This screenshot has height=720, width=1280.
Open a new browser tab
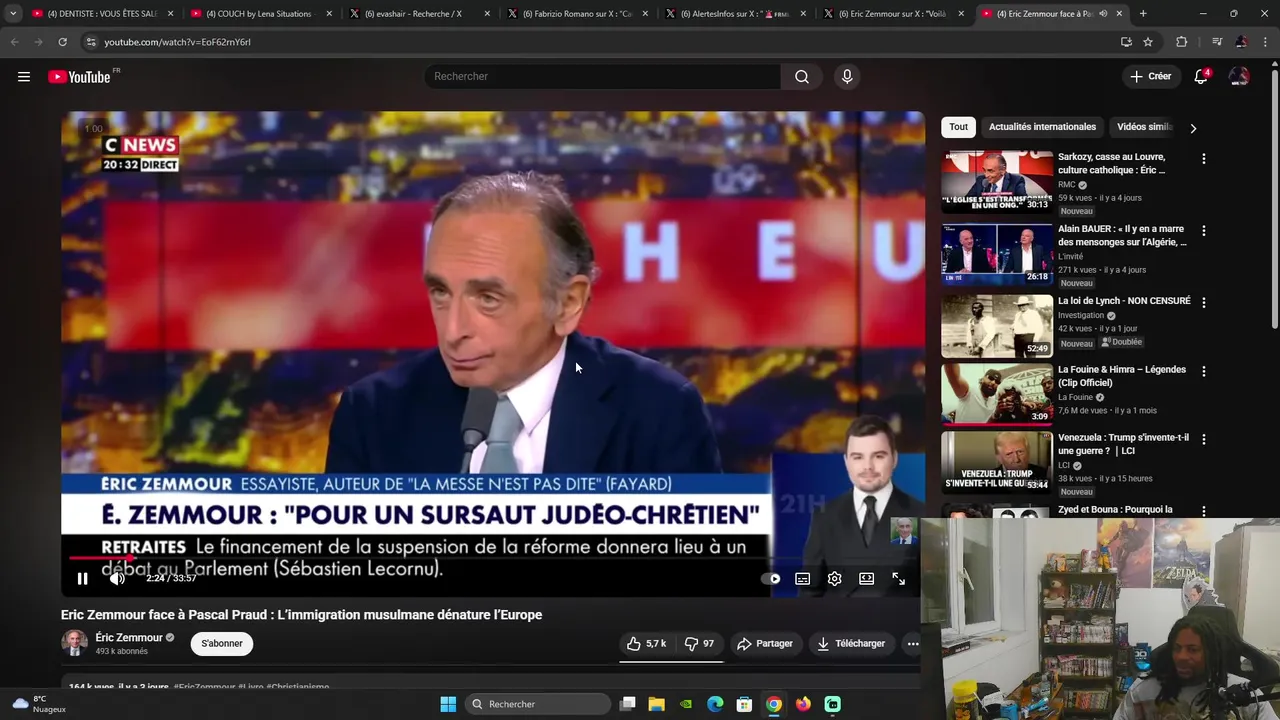[x=1143, y=14]
